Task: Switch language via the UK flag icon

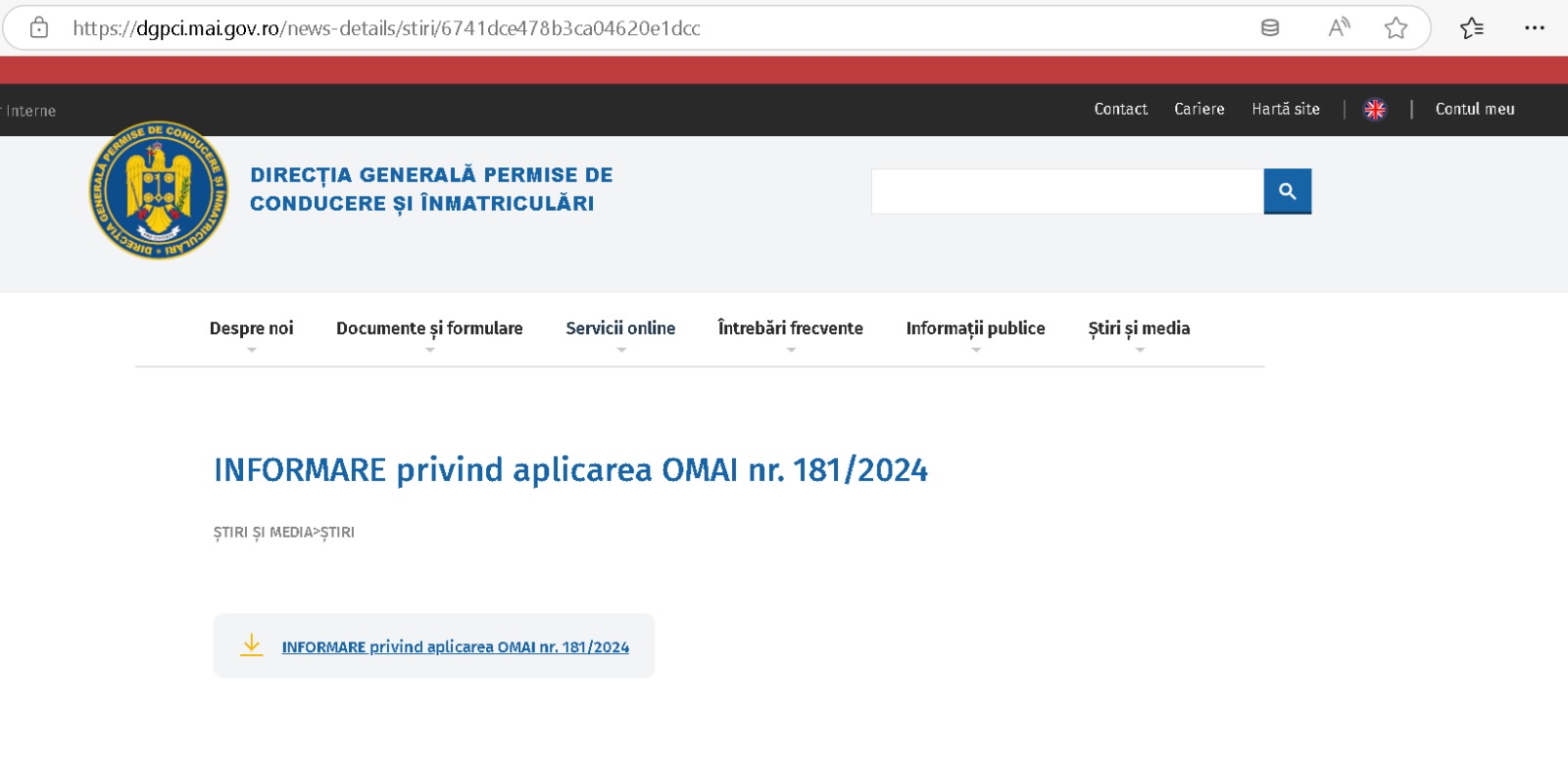Action: (1375, 110)
